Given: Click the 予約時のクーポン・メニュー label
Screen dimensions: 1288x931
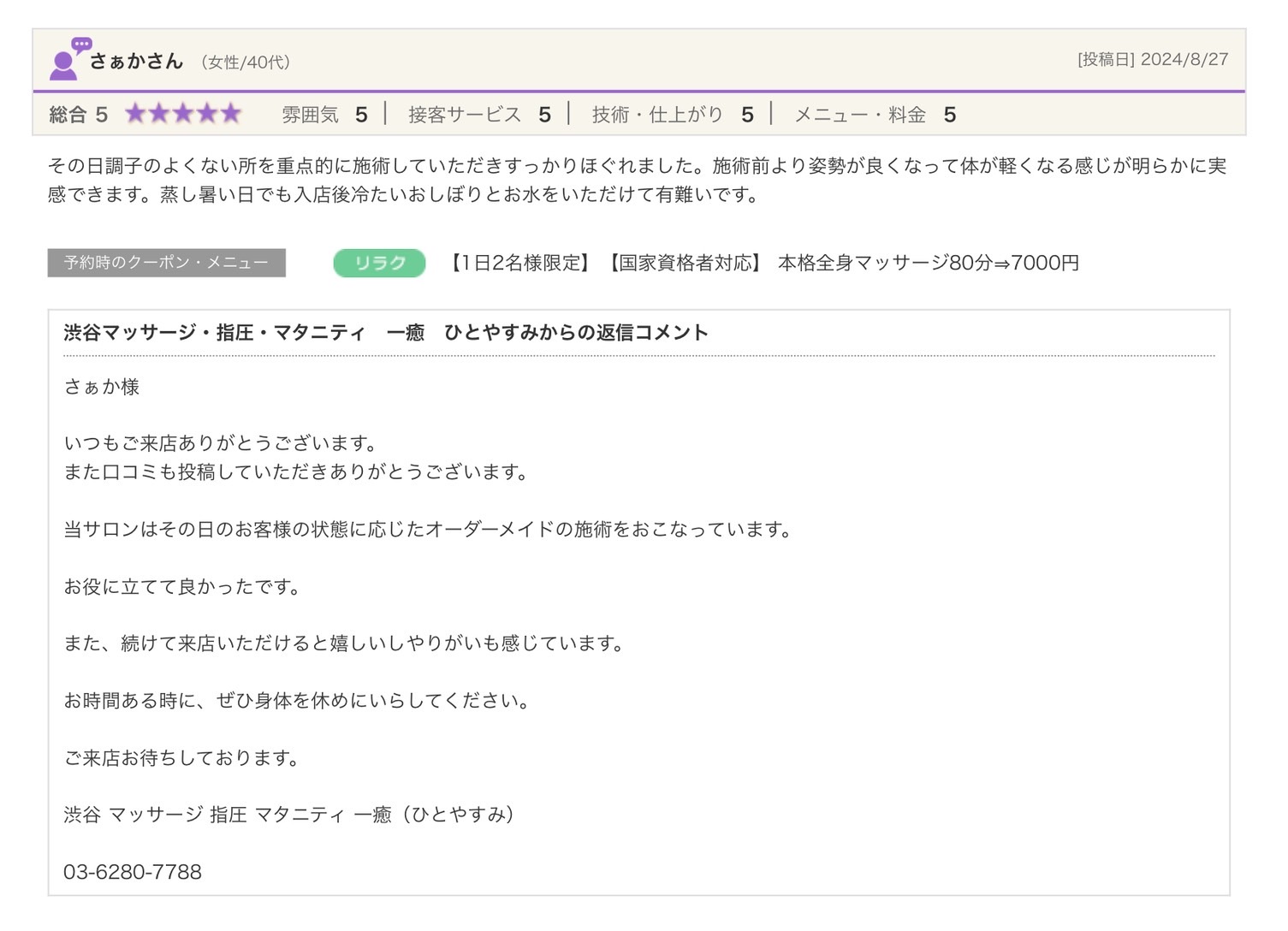Looking at the screenshot, I should (166, 263).
